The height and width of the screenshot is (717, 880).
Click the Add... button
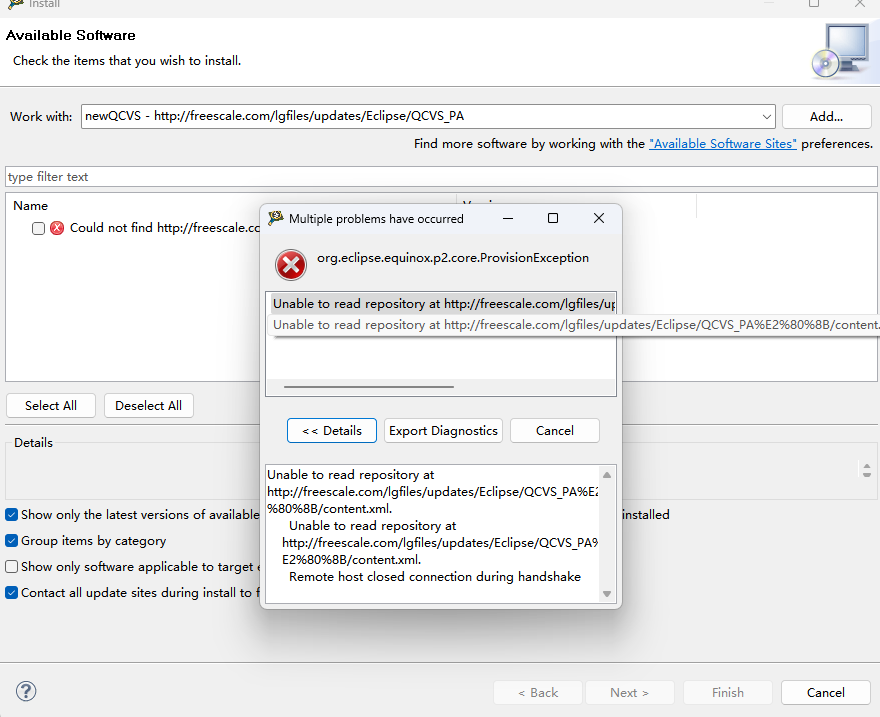826,117
